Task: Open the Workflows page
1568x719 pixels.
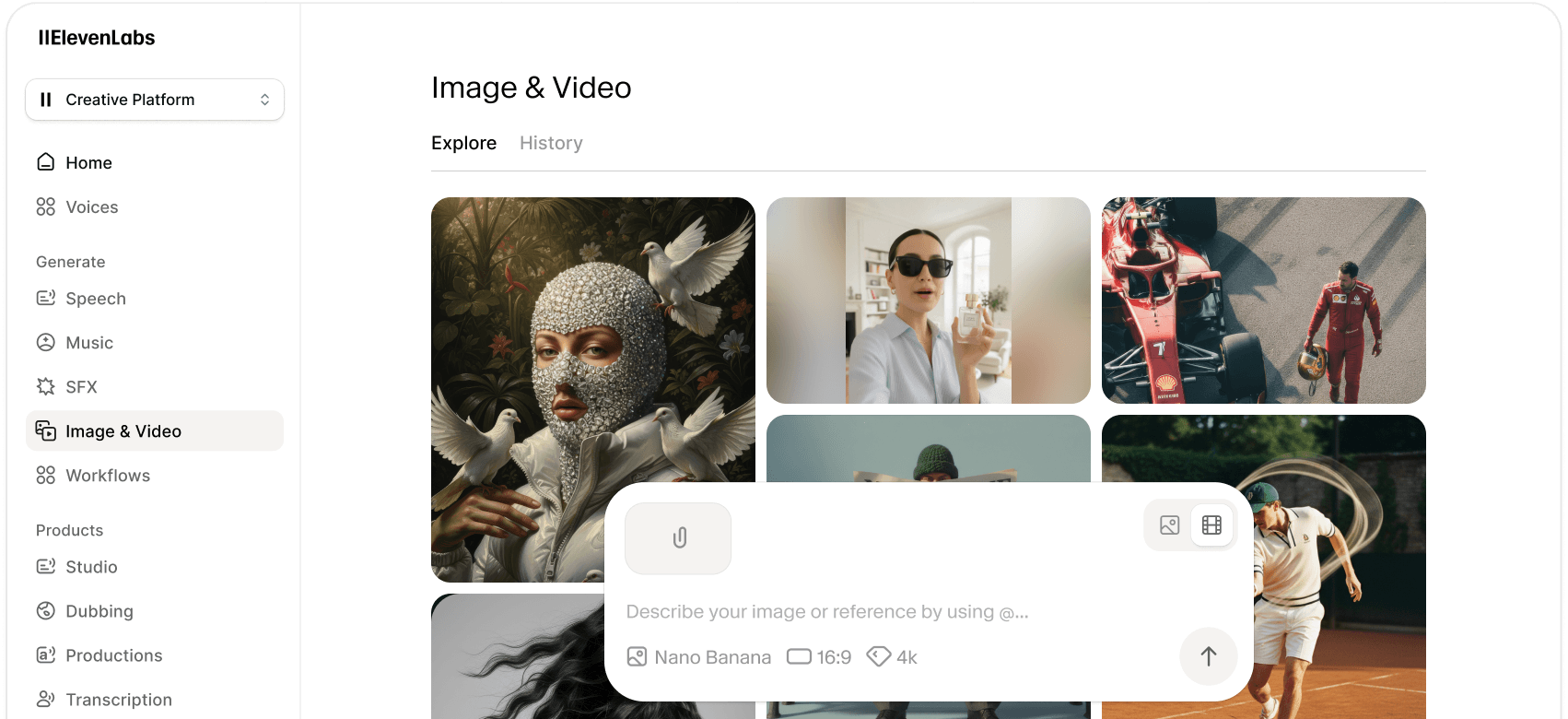Action: click(155, 475)
